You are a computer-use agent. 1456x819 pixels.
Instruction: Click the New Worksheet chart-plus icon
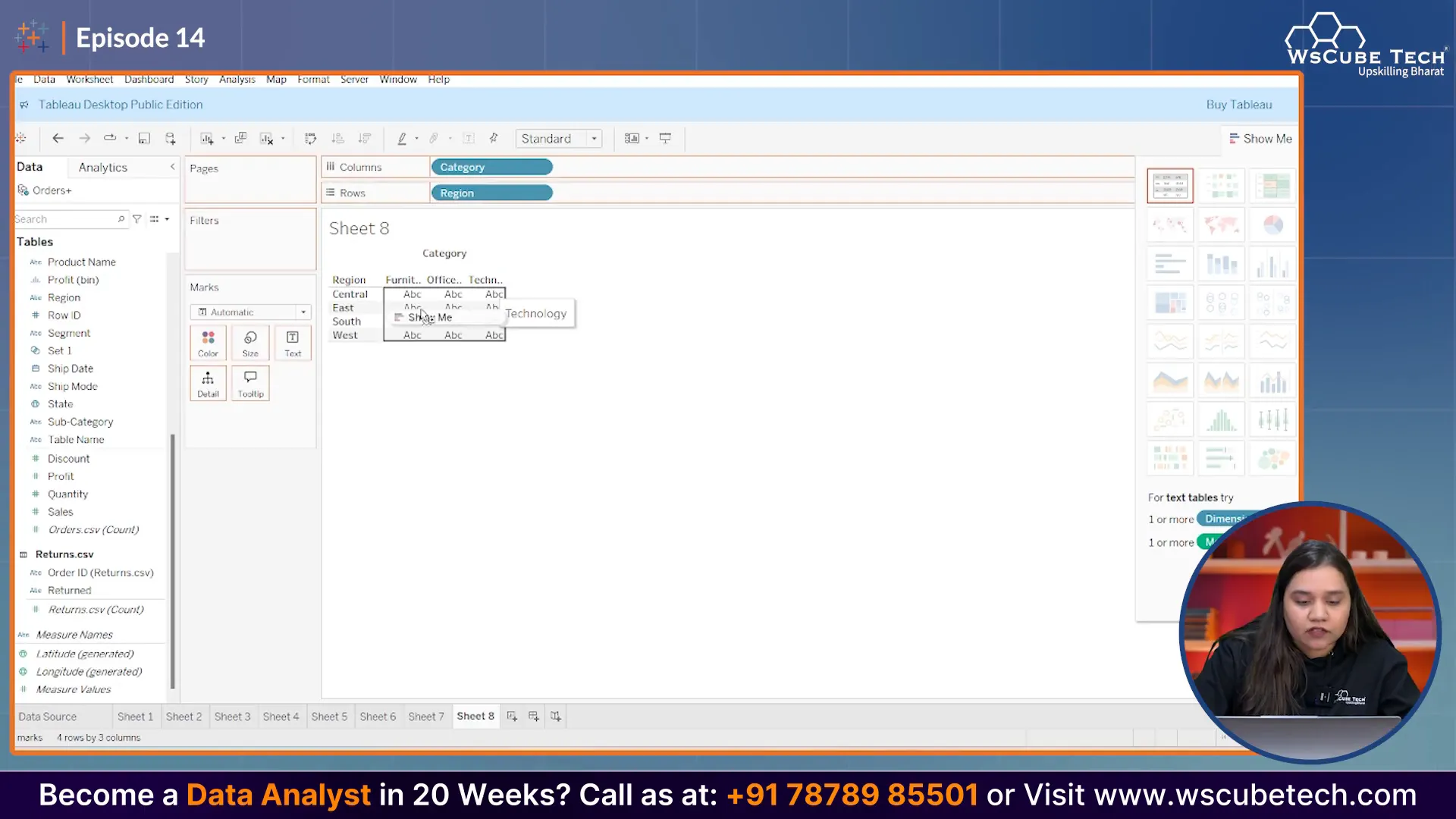[206, 138]
